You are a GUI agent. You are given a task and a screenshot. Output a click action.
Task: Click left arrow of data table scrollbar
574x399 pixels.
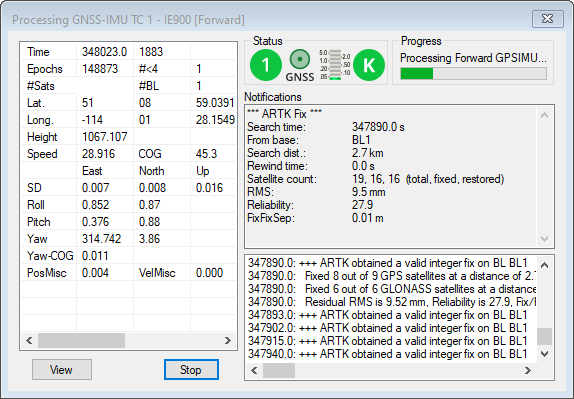point(29,340)
